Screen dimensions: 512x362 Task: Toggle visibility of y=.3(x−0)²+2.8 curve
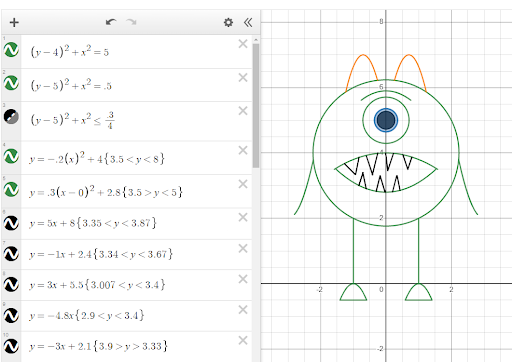pos(11,189)
